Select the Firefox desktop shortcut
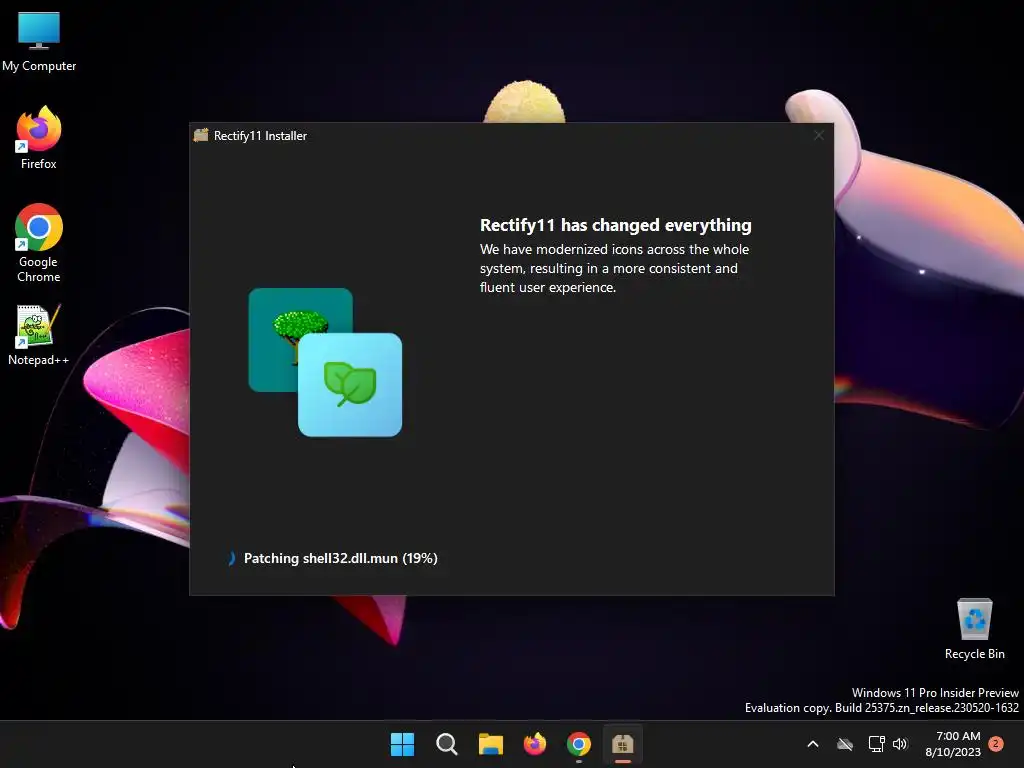This screenshot has width=1024, height=768. pos(39,138)
